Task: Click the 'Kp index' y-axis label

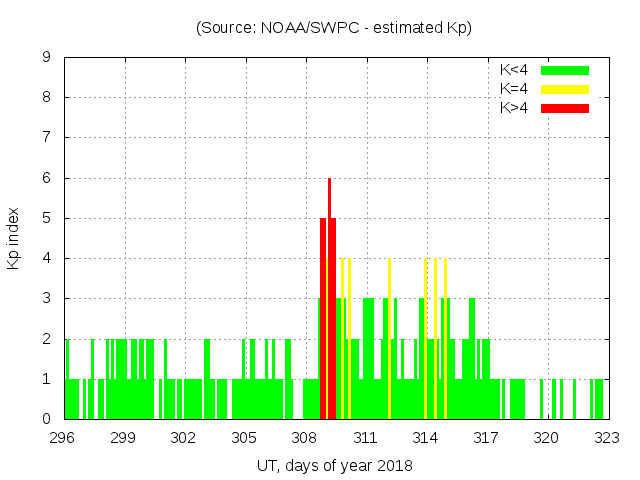Action: tap(14, 238)
